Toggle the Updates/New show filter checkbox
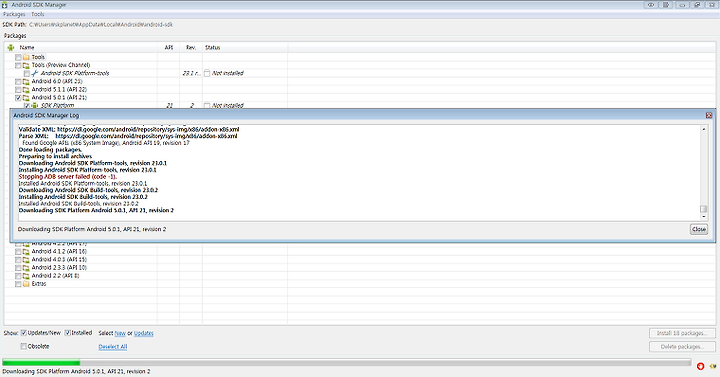The width and height of the screenshot is (720, 377). 23,333
